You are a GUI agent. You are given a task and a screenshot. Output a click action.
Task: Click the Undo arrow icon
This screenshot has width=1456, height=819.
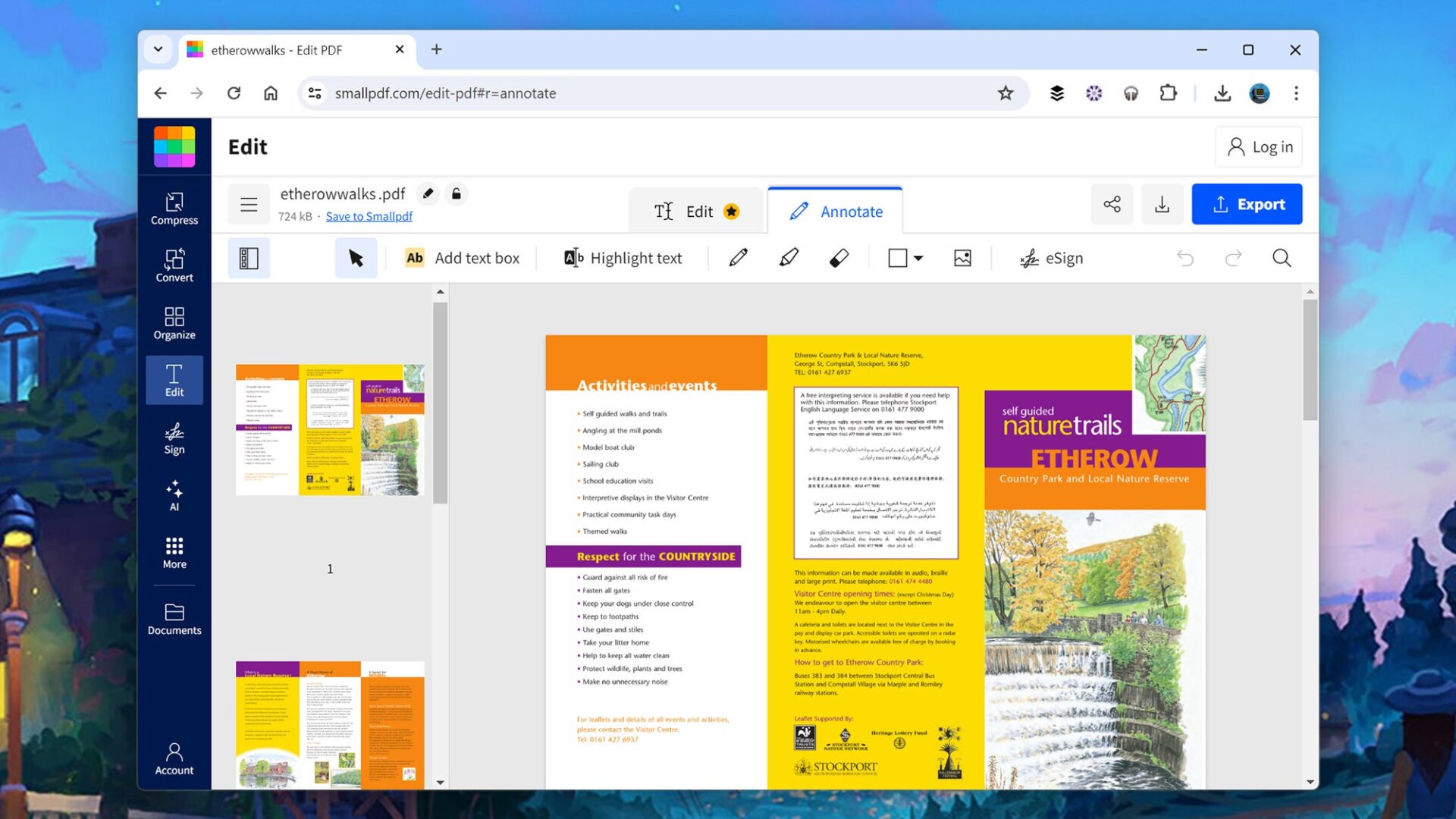(x=1185, y=258)
